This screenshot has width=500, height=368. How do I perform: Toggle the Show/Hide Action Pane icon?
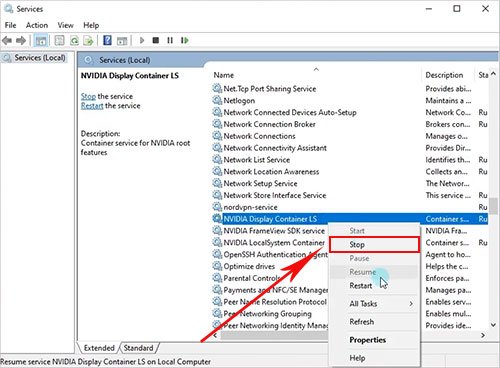(122, 41)
